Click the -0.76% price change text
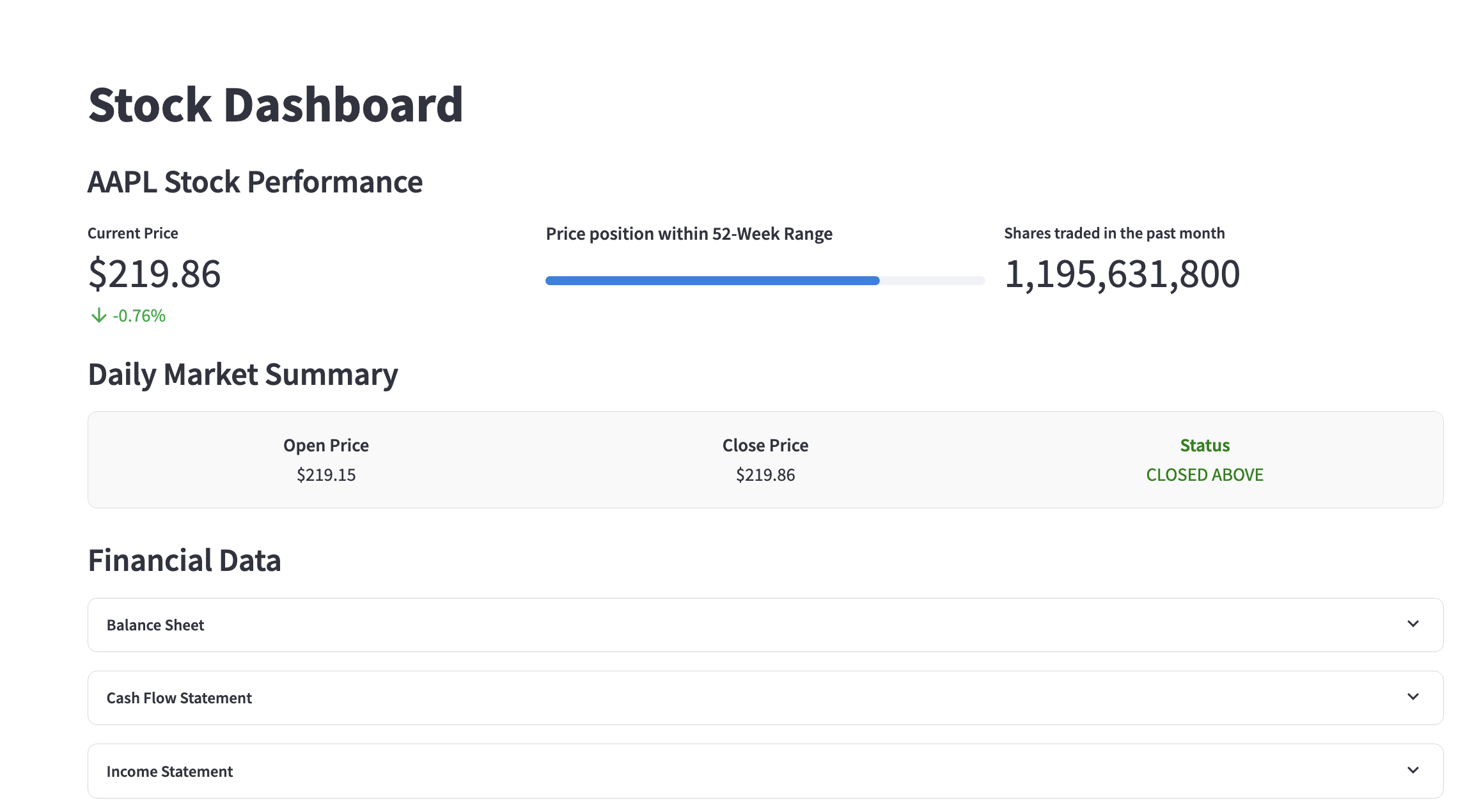The width and height of the screenshot is (1472, 812). click(x=139, y=316)
